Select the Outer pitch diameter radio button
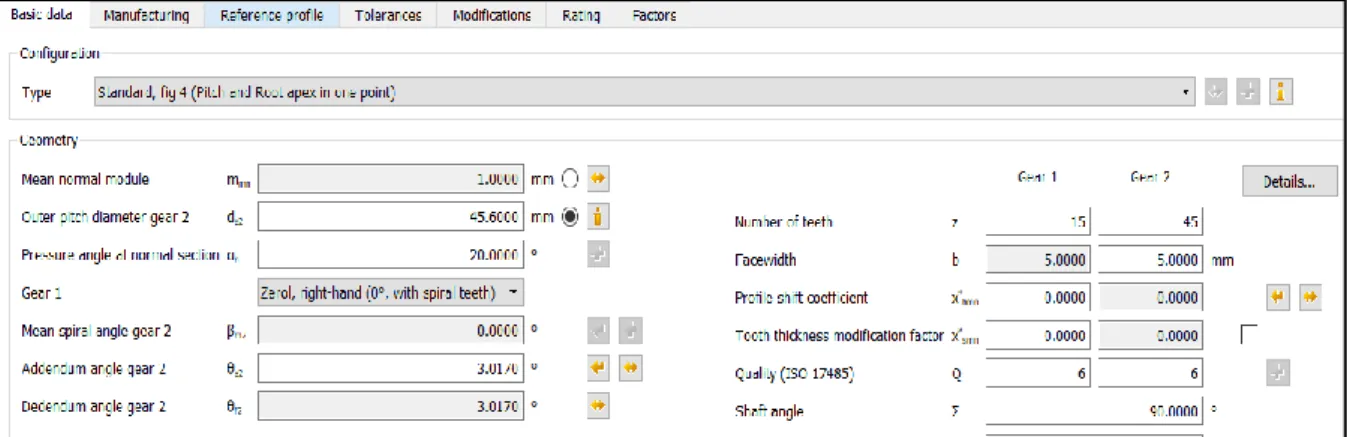This screenshot has width=1347, height=437. click(x=571, y=216)
